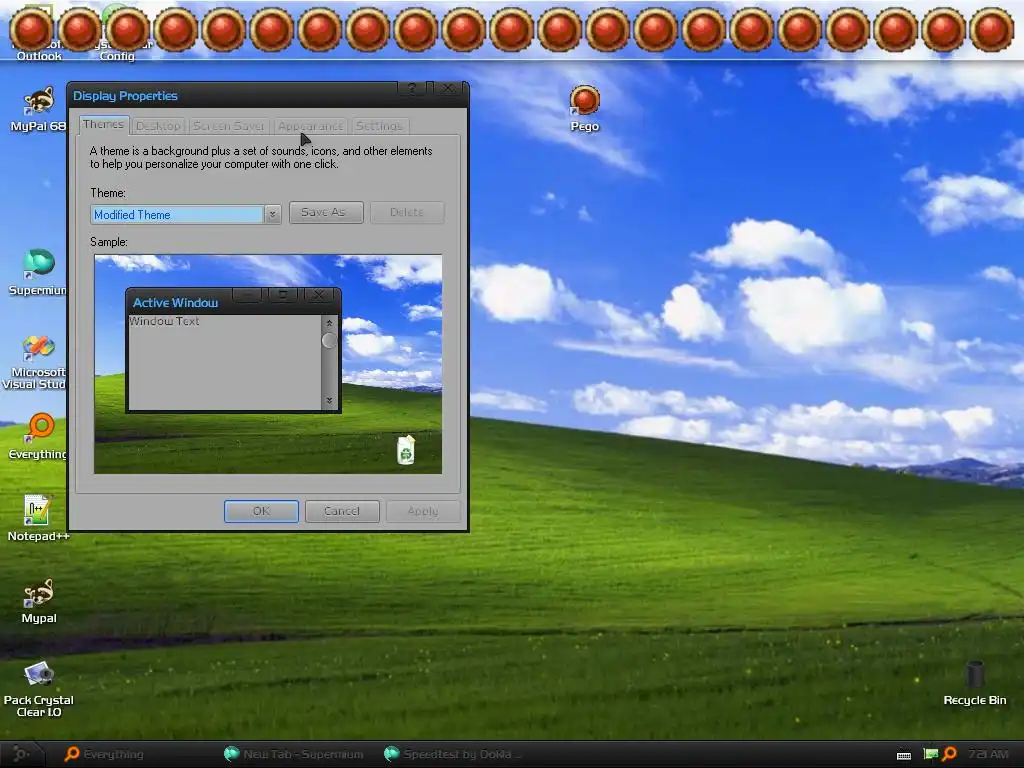Select the Pack Crystal Clear 1.0 icon

tap(39, 689)
